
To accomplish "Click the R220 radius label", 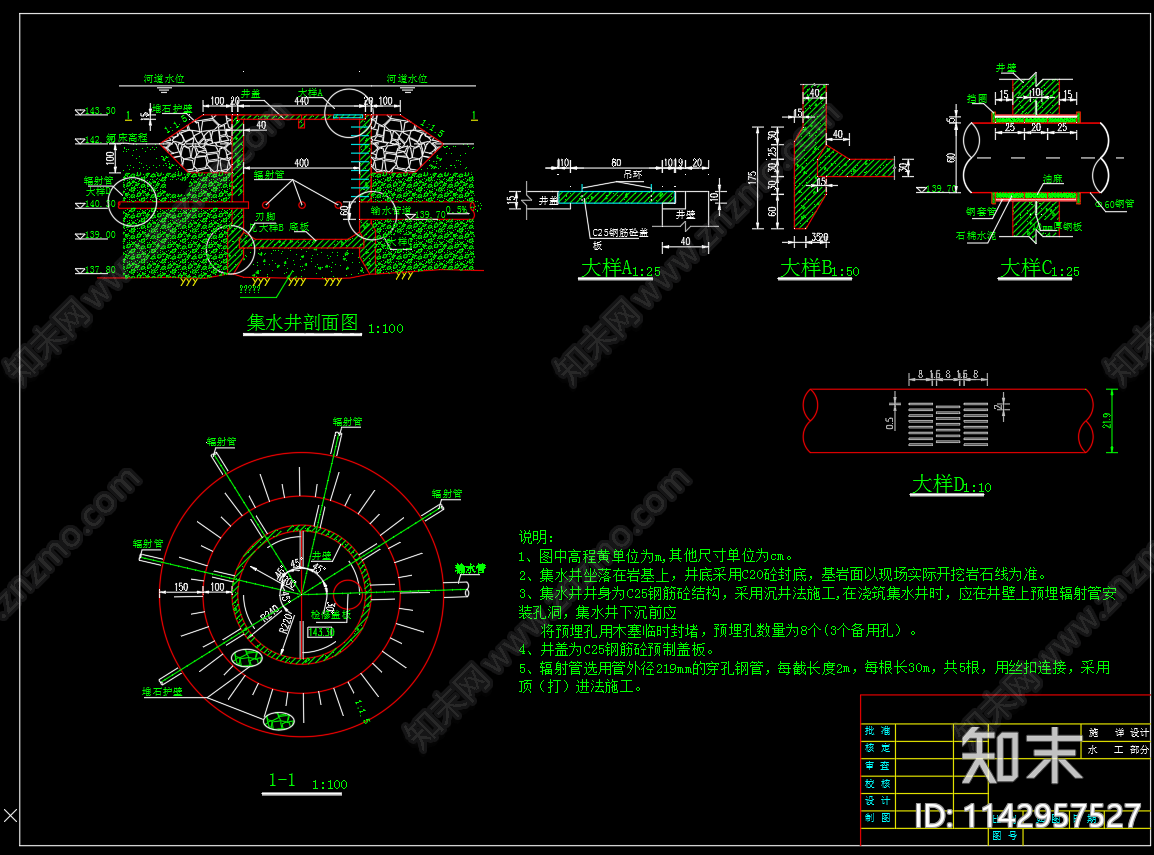I will (x=286, y=622).
